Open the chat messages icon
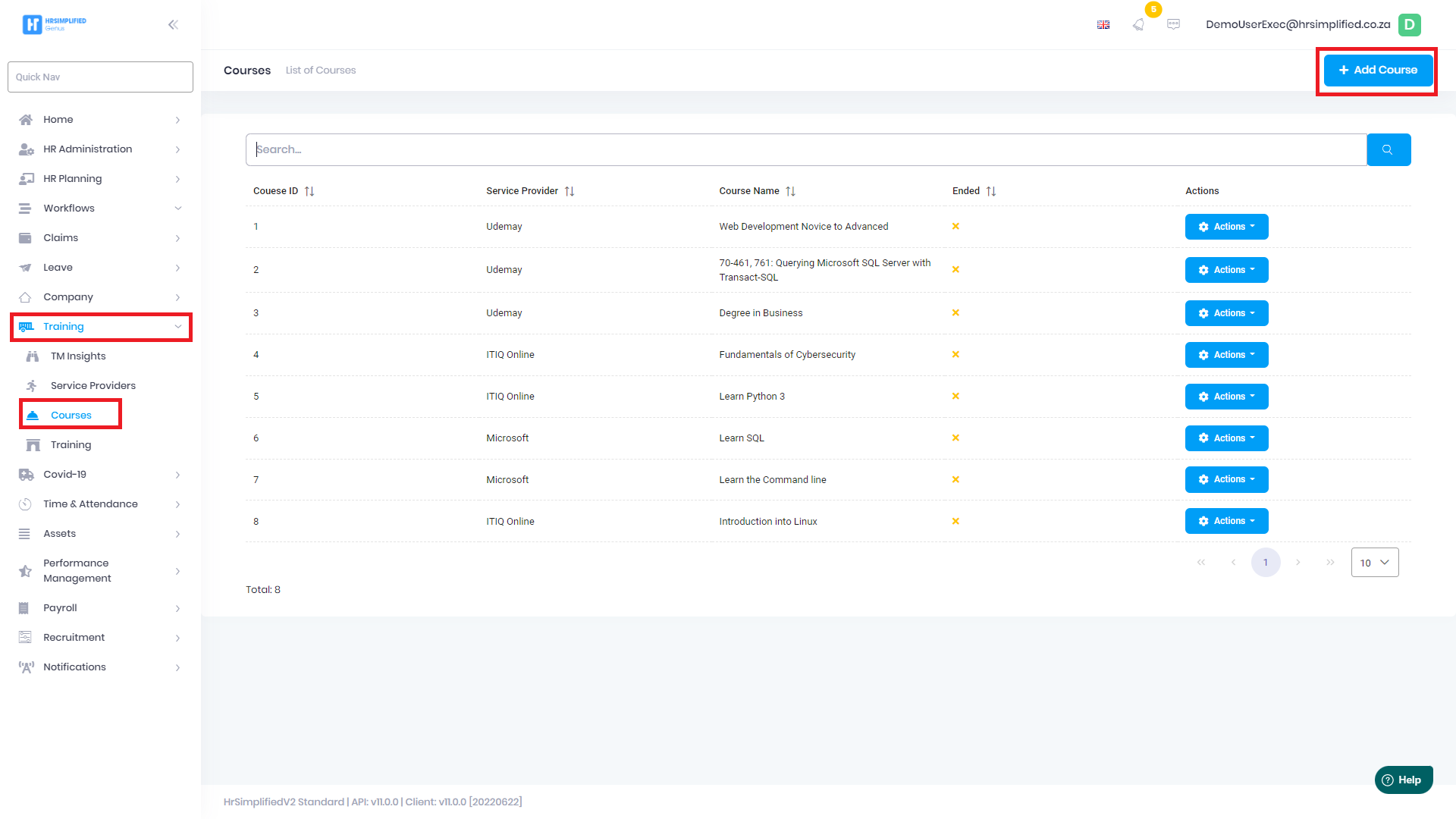The height and width of the screenshot is (819, 1456). coord(1173,24)
